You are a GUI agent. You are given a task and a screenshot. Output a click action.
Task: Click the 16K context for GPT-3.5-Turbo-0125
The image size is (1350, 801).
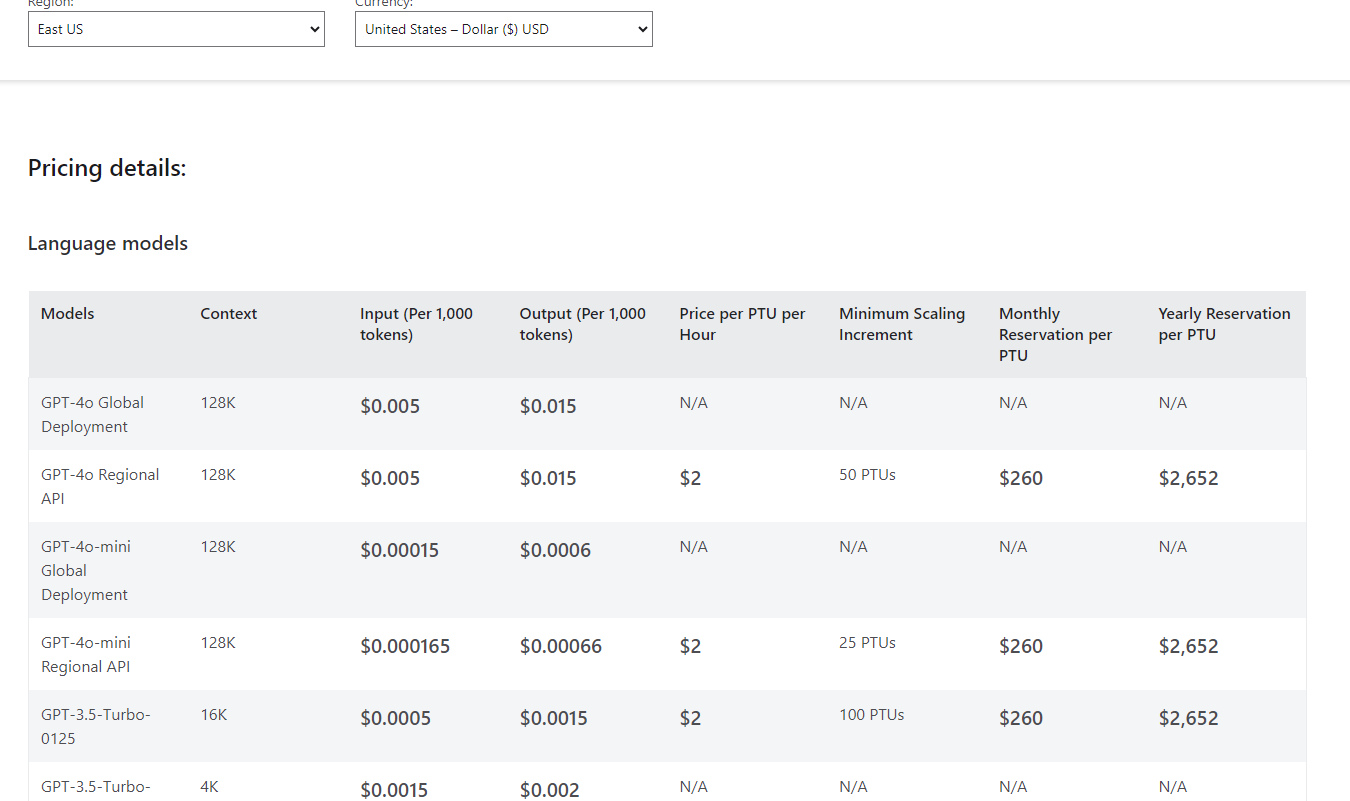pos(214,714)
